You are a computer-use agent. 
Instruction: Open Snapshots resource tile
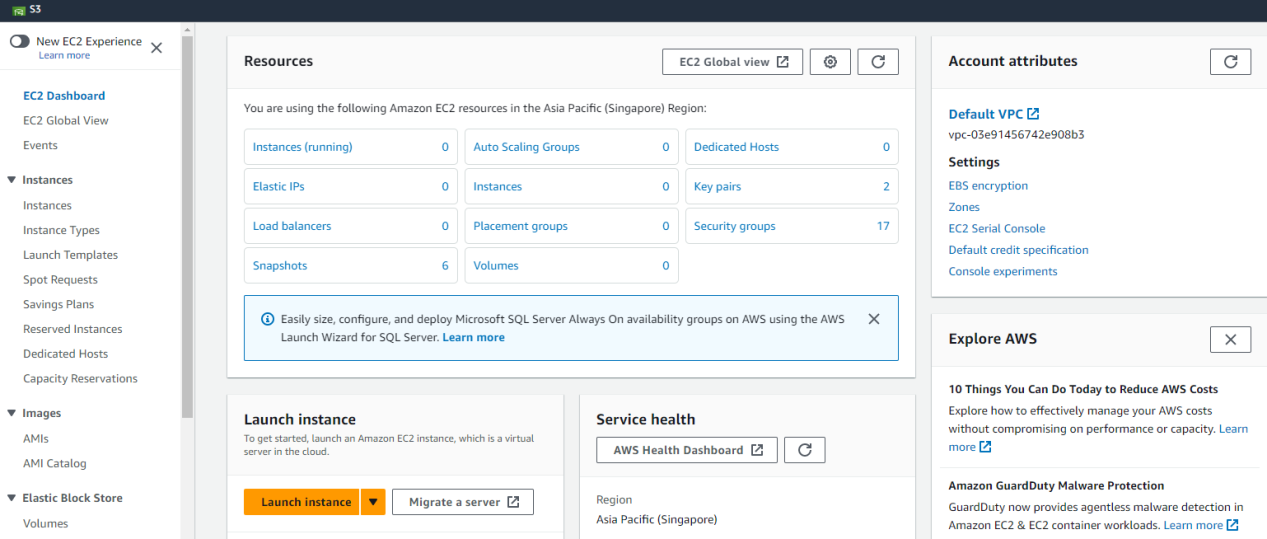point(351,266)
